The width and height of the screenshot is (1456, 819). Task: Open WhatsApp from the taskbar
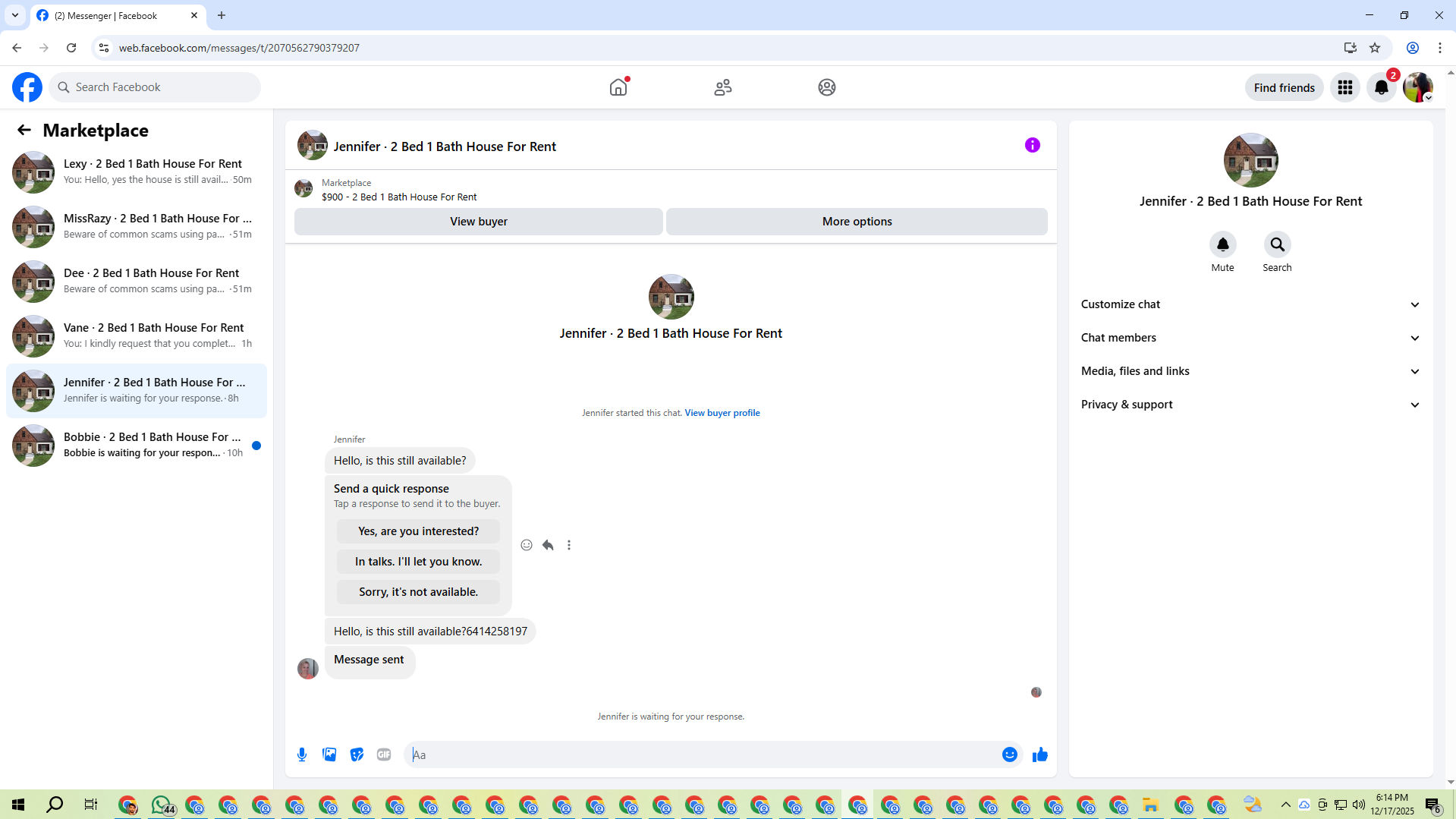pyautogui.click(x=162, y=805)
